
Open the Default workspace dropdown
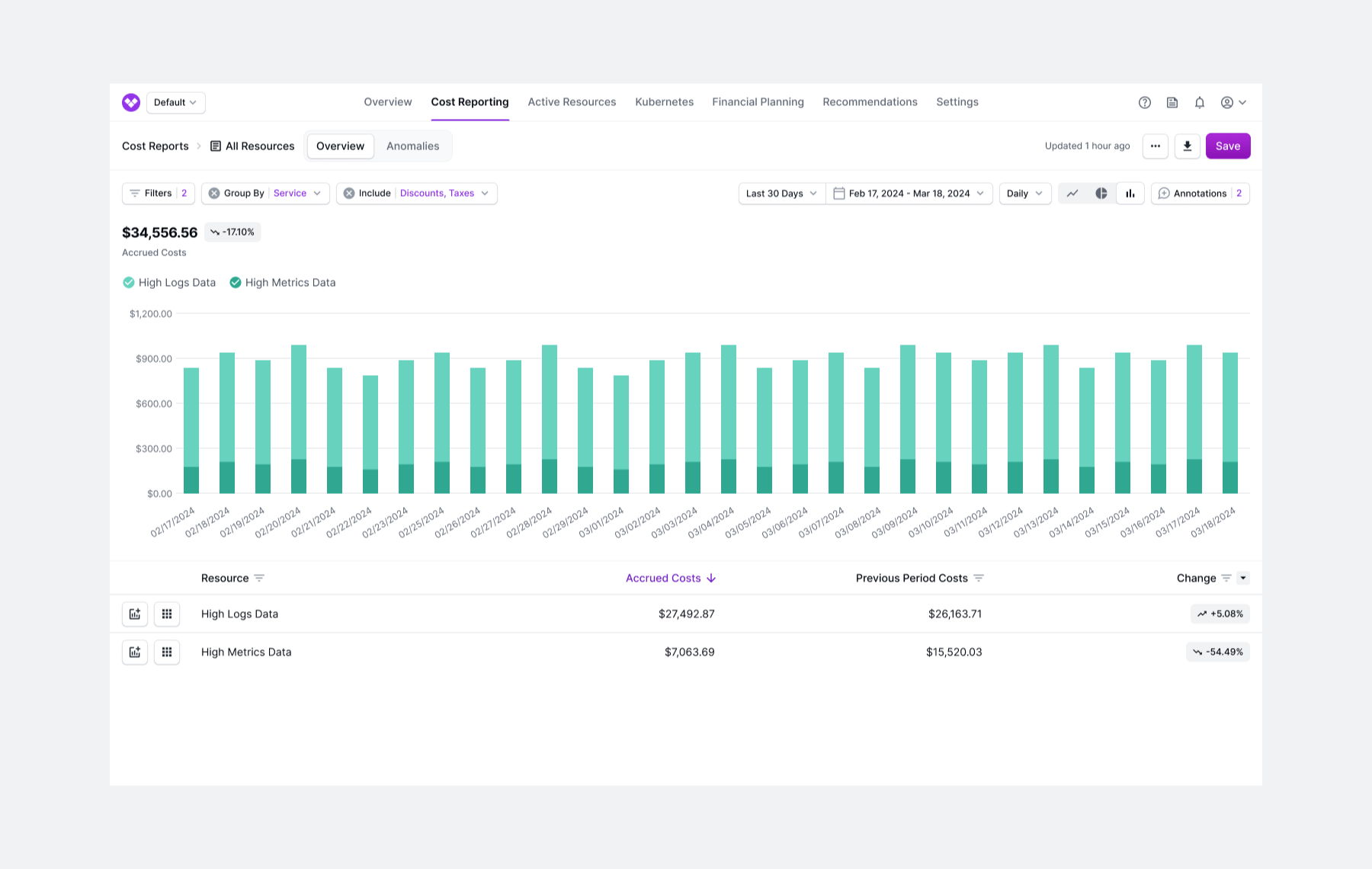175,102
